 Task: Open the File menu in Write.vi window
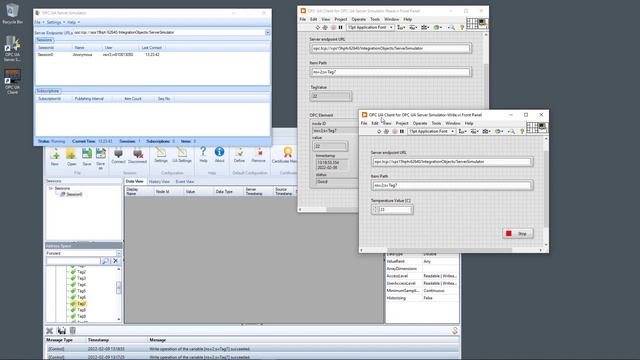[x=364, y=123]
